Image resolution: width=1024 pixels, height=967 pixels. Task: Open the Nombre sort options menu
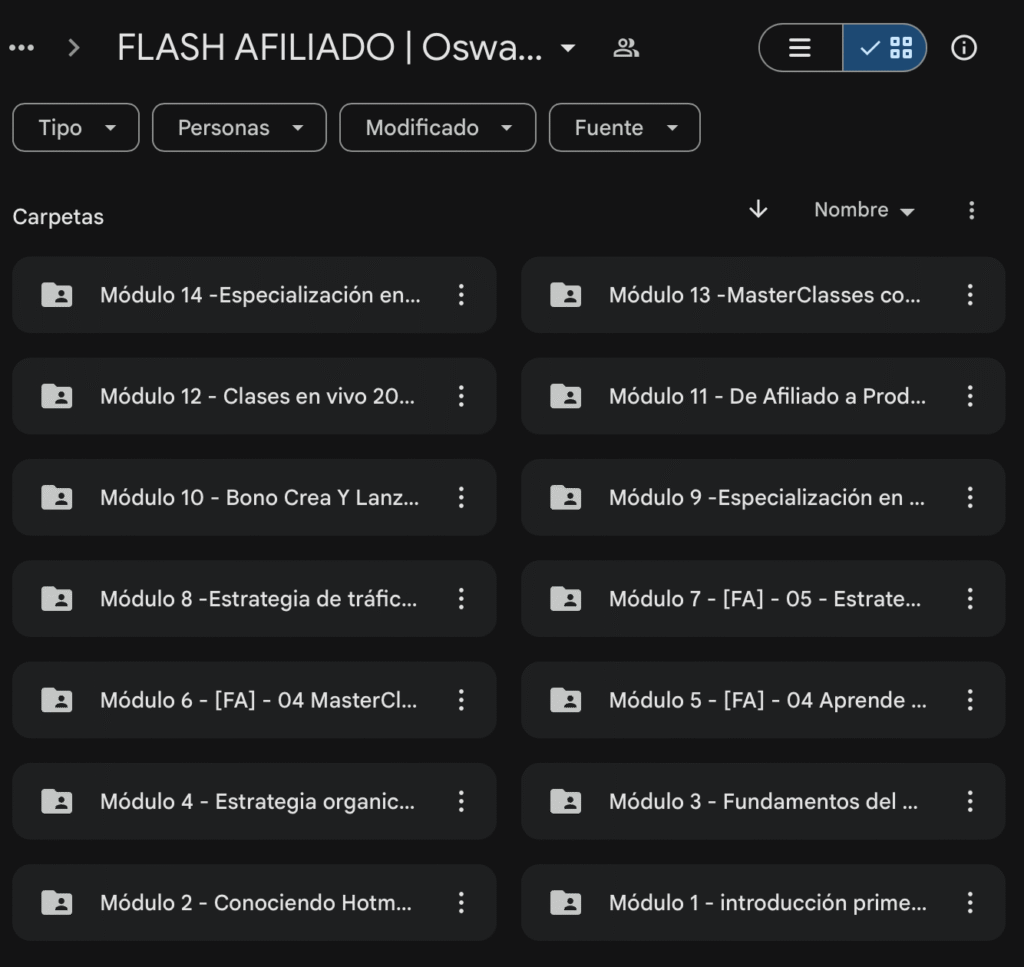pyautogui.click(x=864, y=210)
